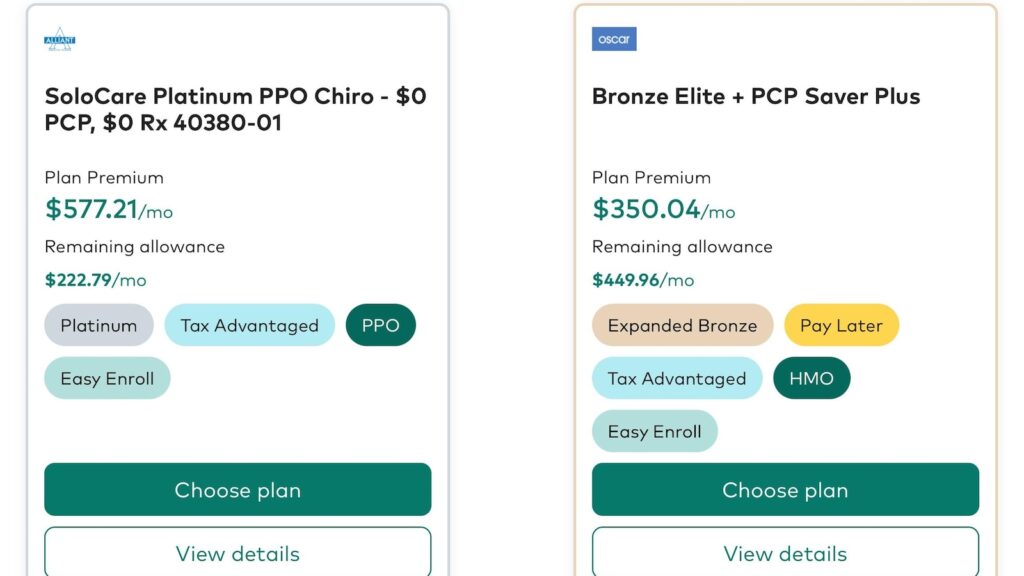Click Tax Advantaged tag on Alliant plan

point(249,325)
